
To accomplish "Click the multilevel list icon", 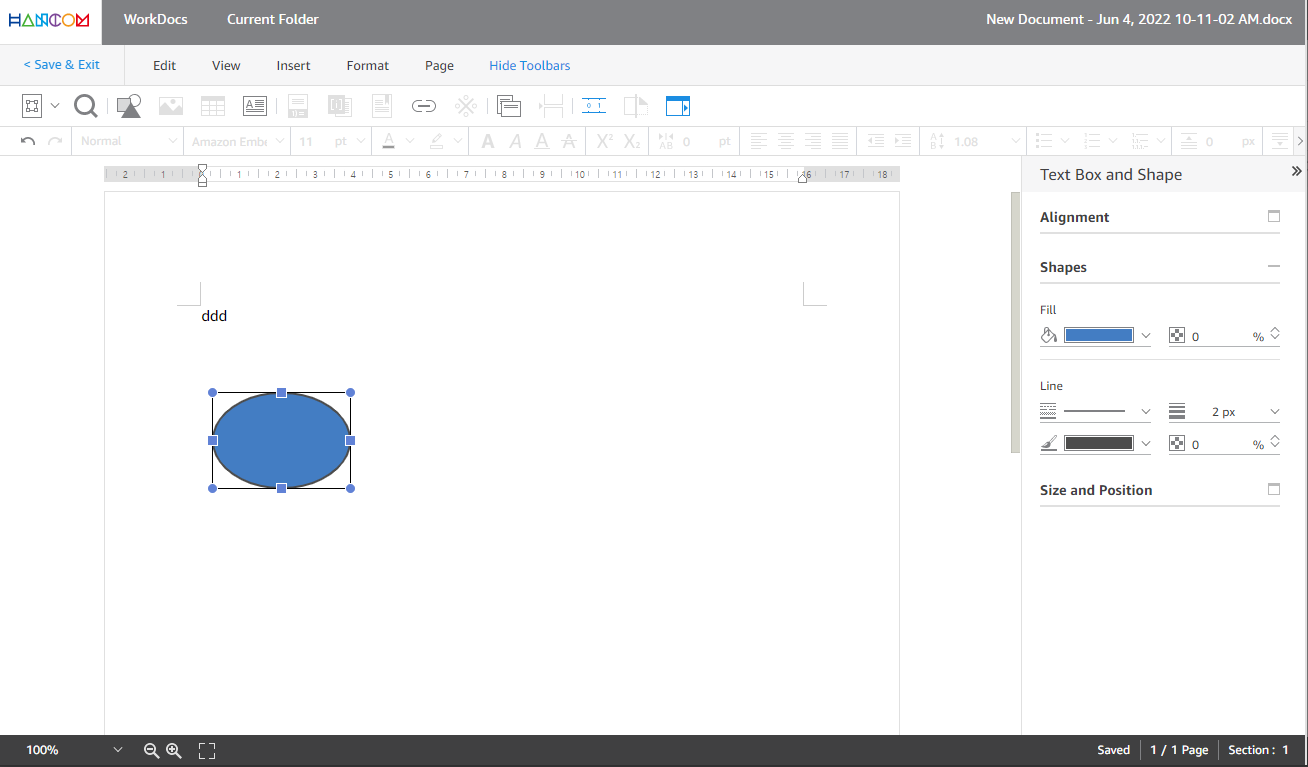I will click(1139, 141).
